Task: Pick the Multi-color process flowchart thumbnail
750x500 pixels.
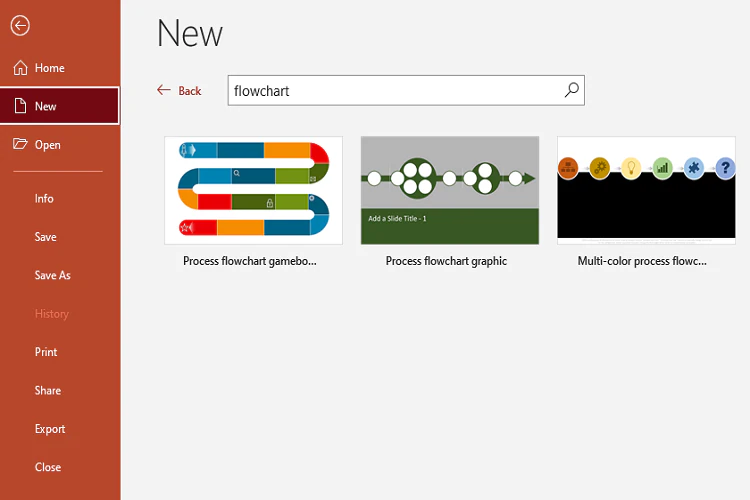Action: (x=646, y=190)
